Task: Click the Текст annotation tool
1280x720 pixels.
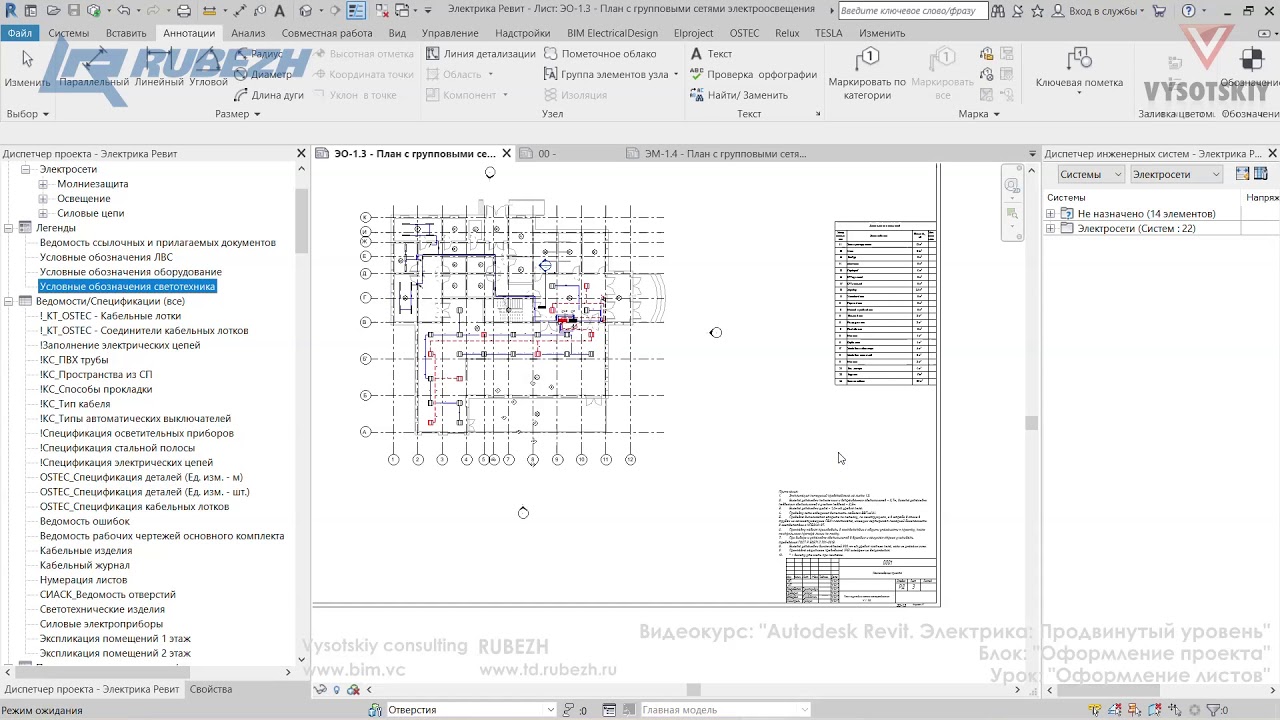Action: pyautogui.click(x=711, y=54)
